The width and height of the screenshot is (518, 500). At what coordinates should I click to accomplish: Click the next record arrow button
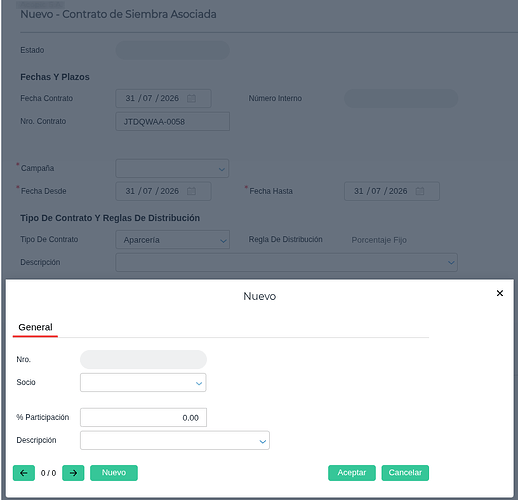tap(73, 473)
